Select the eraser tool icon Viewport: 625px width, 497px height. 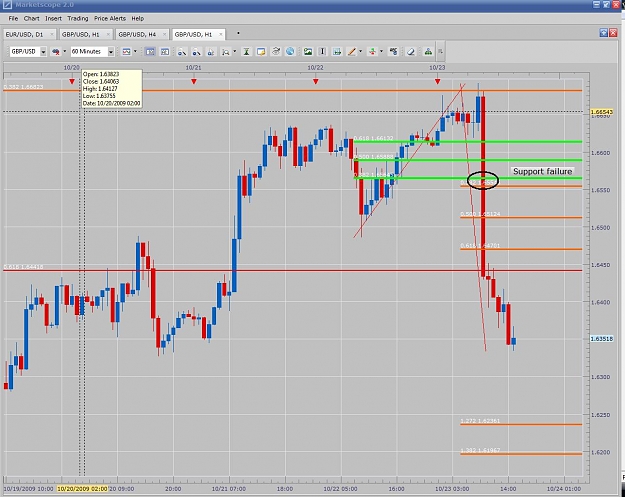(411, 51)
